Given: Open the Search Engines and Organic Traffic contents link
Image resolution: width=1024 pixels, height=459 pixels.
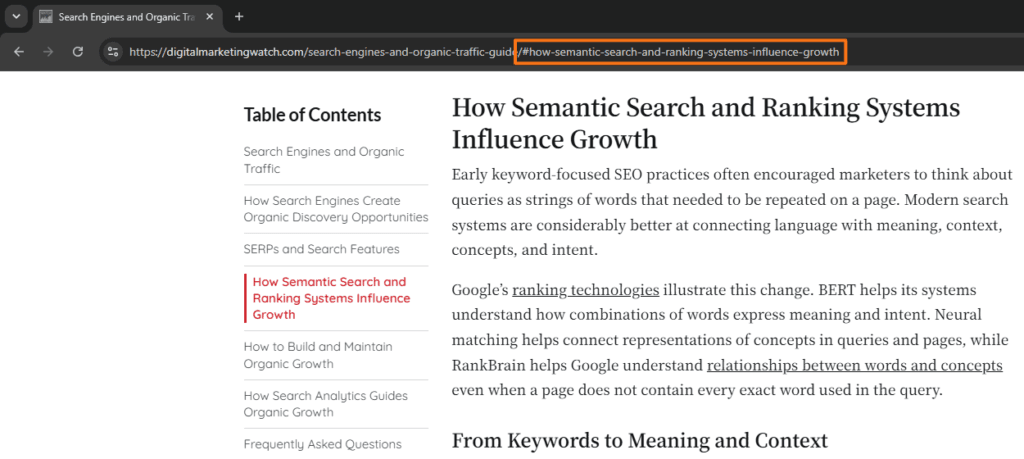Looking at the screenshot, I should pos(324,160).
